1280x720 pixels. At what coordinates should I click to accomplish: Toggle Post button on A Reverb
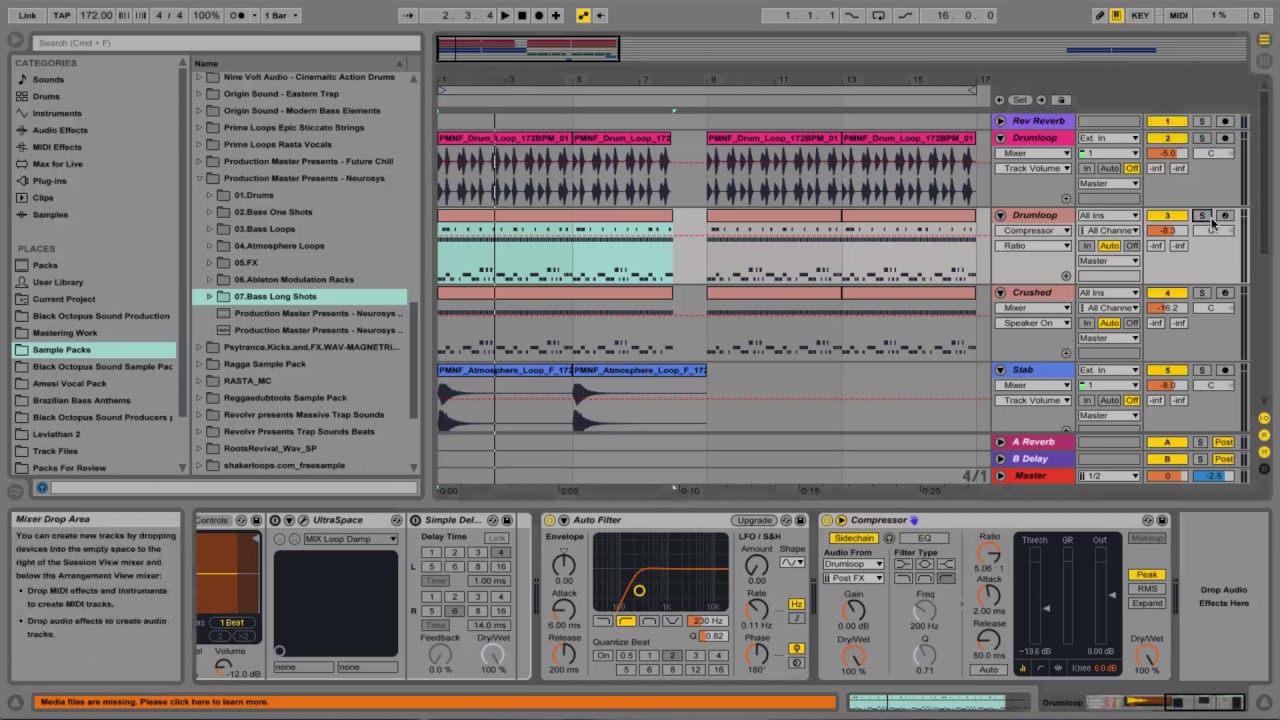(1224, 442)
